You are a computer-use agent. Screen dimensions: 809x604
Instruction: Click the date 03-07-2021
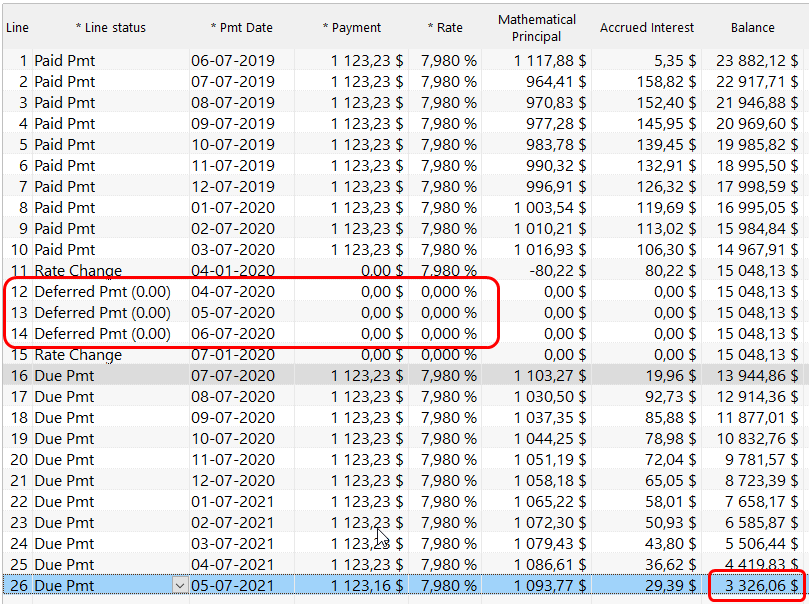coord(233,544)
